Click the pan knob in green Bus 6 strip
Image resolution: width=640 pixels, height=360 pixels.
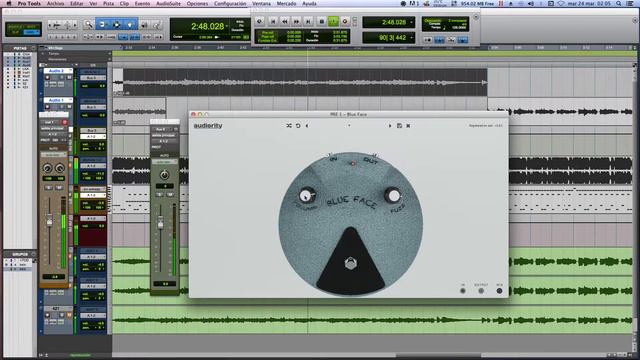pos(164,175)
